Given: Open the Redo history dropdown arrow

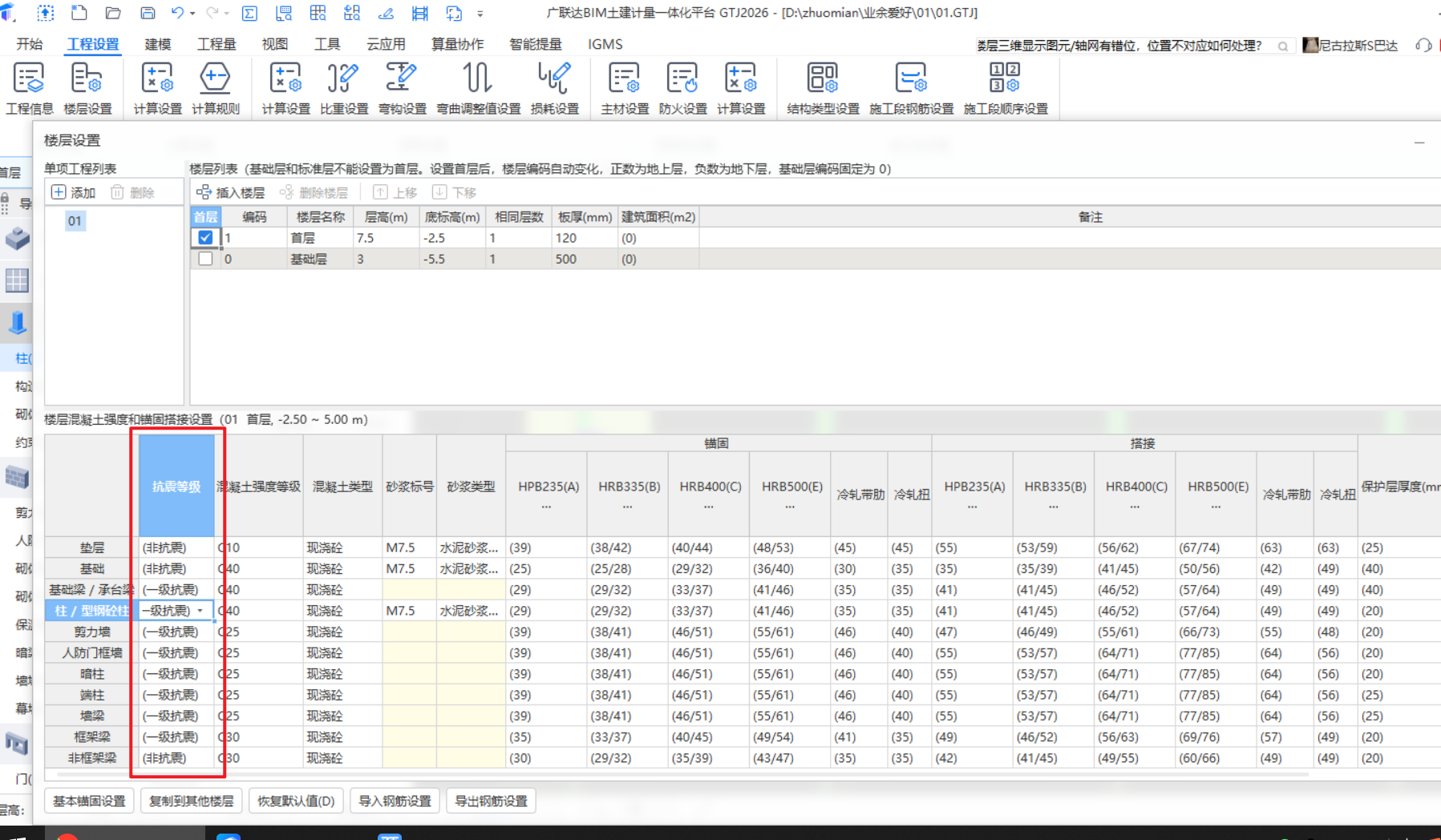Looking at the screenshot, I should click(227, 14).
